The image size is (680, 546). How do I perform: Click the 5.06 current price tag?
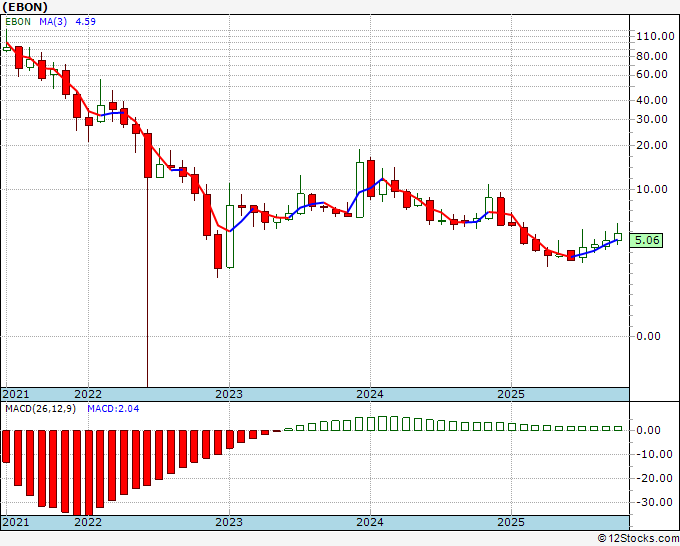(646, 240)
